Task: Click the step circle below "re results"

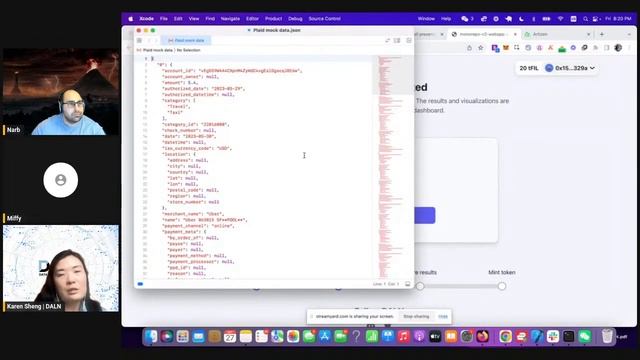Action: [x=420, y=286]
